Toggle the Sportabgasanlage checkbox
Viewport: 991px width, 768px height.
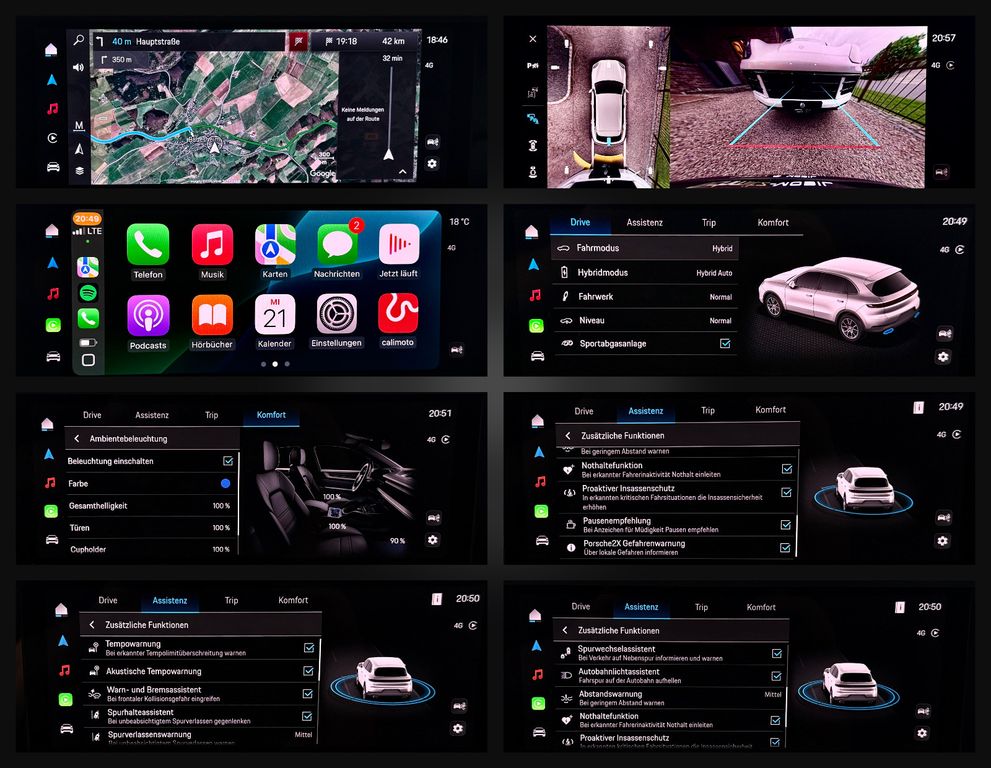pos(725,343)
